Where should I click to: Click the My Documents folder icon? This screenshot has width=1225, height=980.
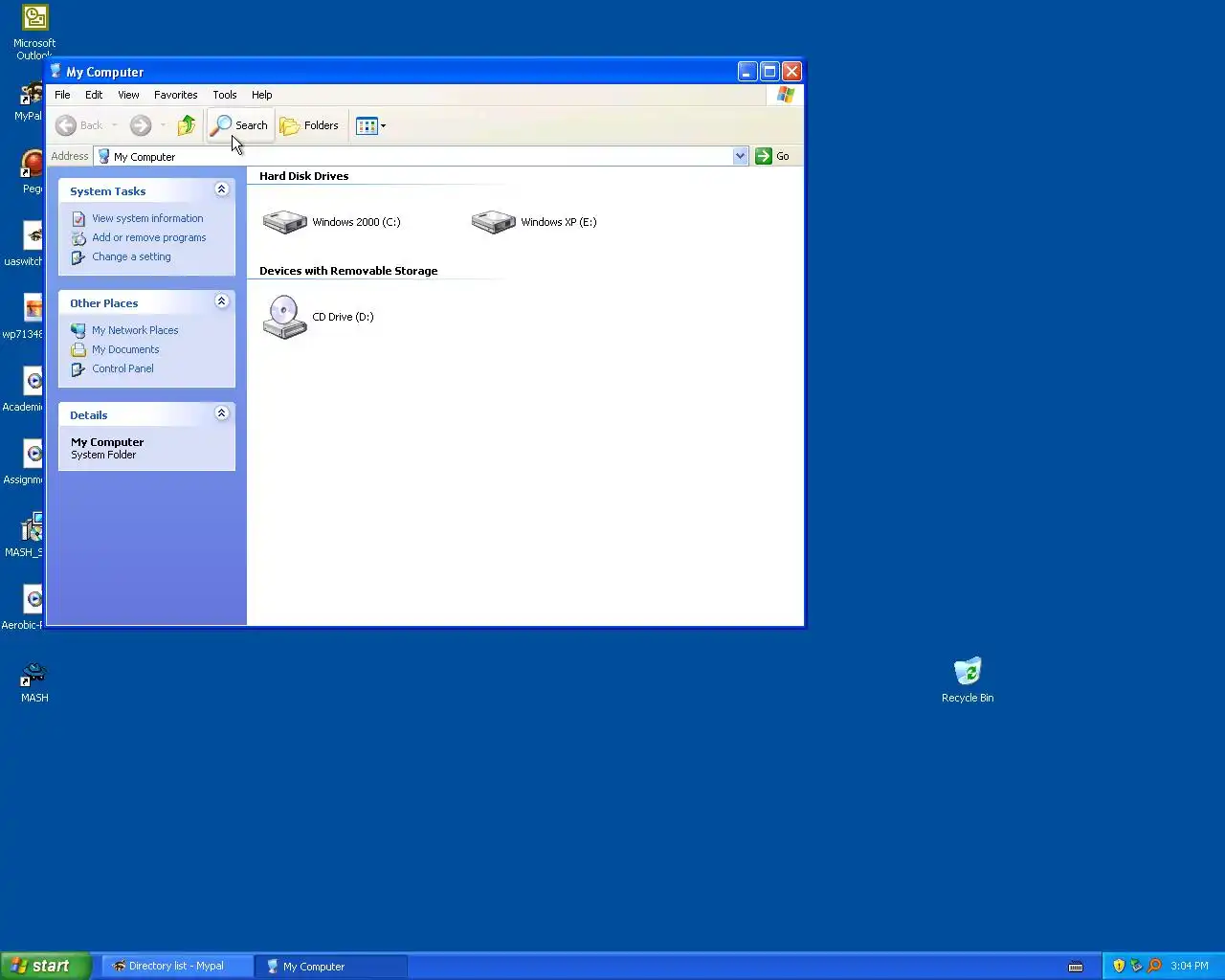tap(78, 350)
